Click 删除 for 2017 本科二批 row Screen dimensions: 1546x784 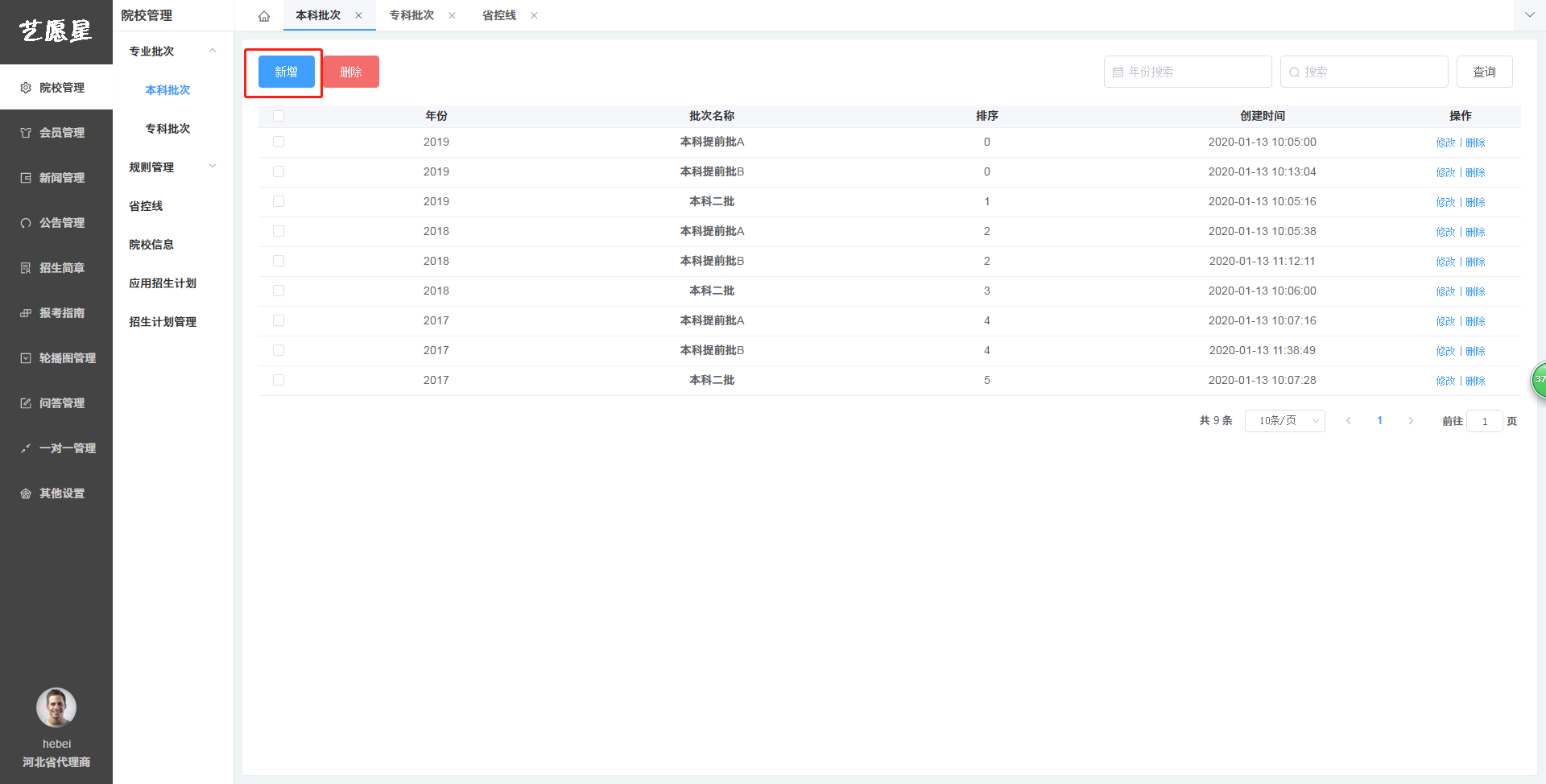[1475, 381]
